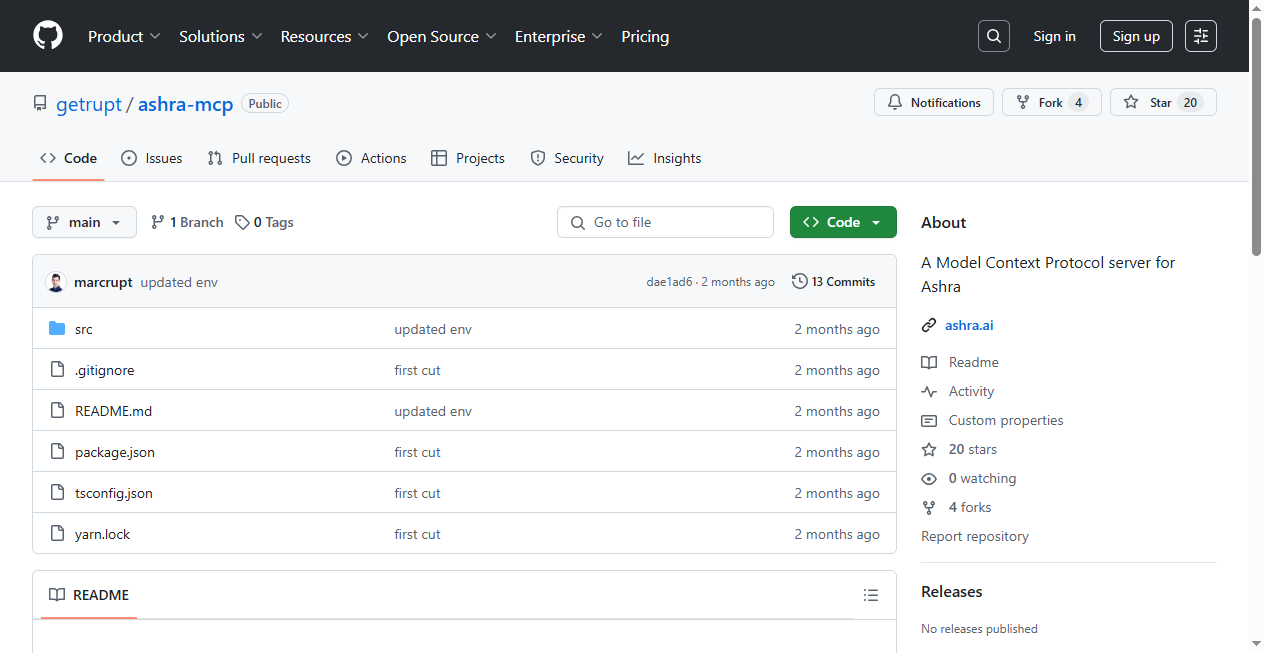Select the Code tab

click(x=69, y=158)
